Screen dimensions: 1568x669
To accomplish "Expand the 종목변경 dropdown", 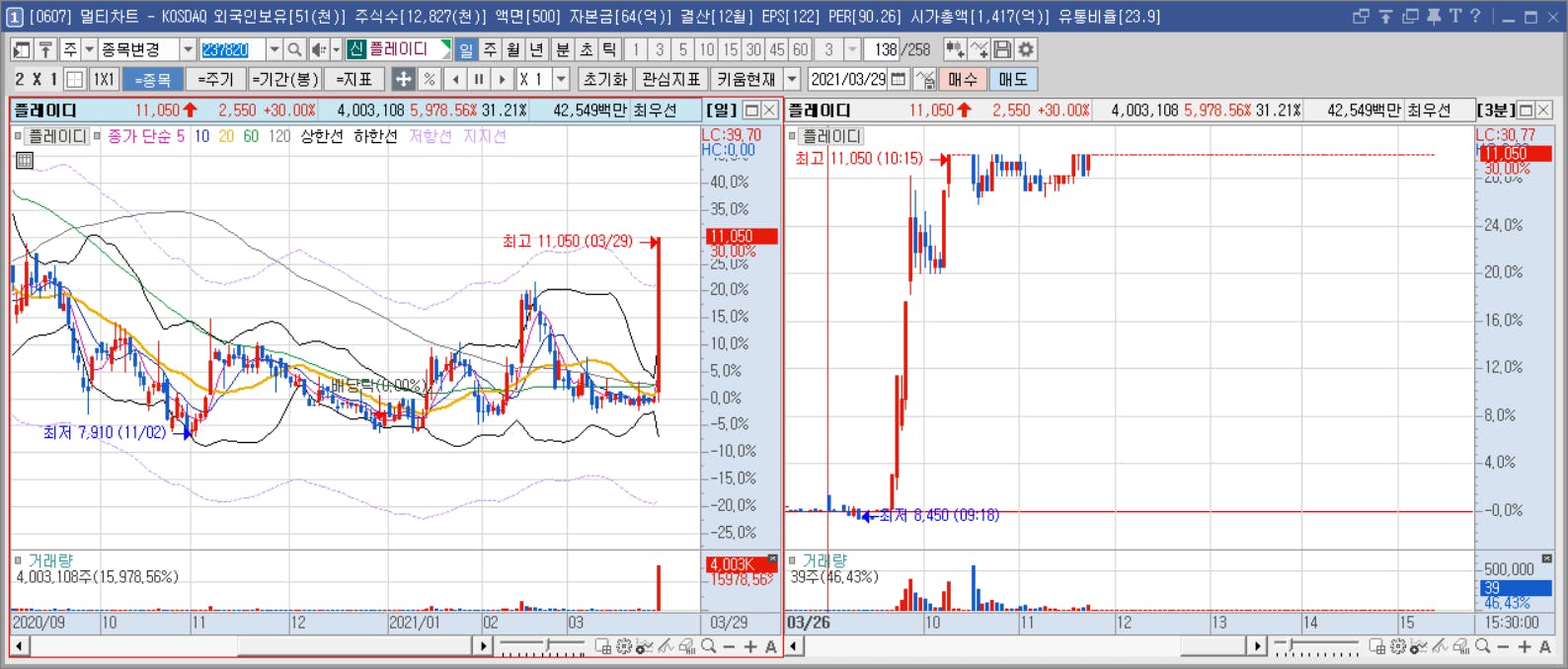I will [x=188, y=49].
